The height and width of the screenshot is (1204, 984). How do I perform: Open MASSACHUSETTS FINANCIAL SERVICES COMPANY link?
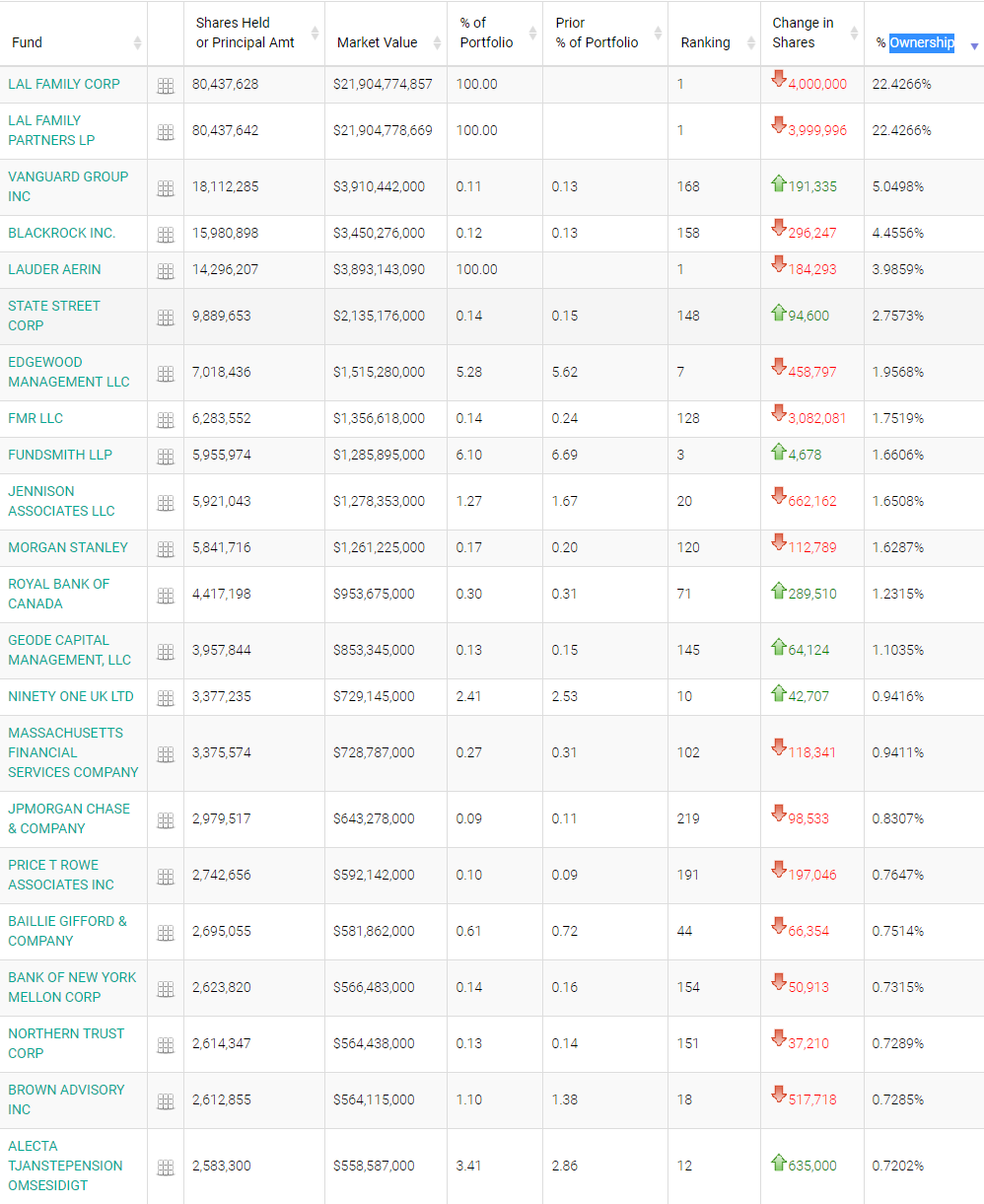[x=74, y=752]
